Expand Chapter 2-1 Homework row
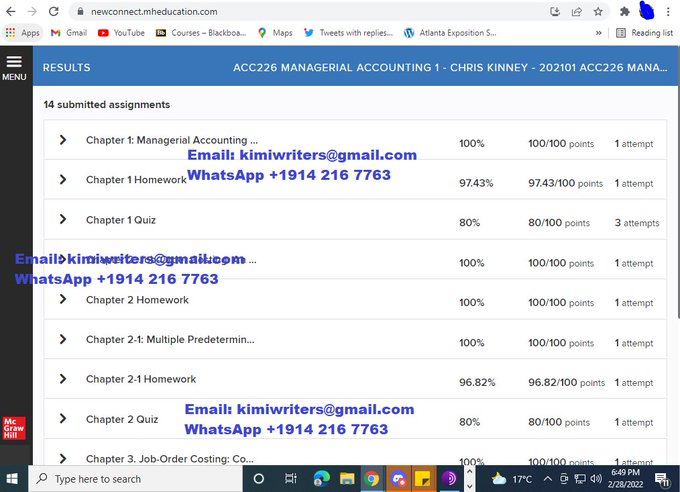The image size is (680, 492). (x=63, y=379)
